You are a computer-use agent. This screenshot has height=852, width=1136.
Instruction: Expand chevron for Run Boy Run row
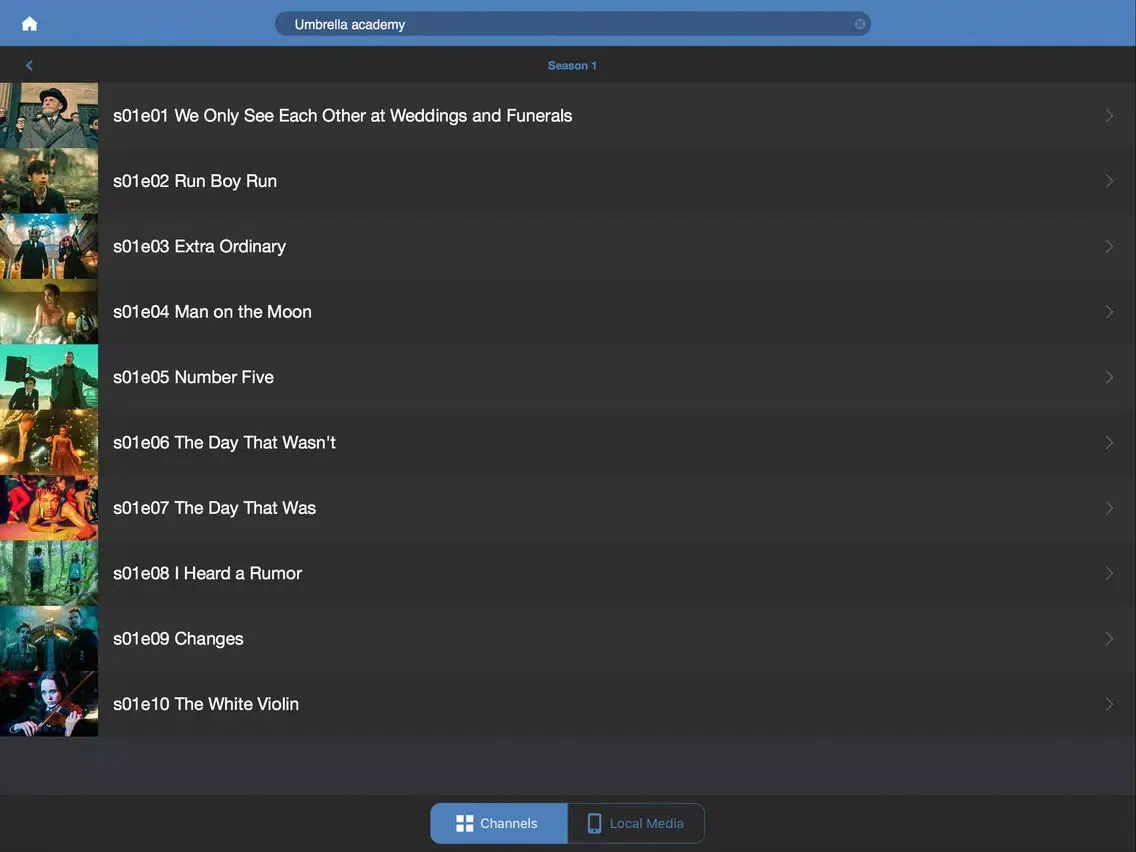[1109, 181]
